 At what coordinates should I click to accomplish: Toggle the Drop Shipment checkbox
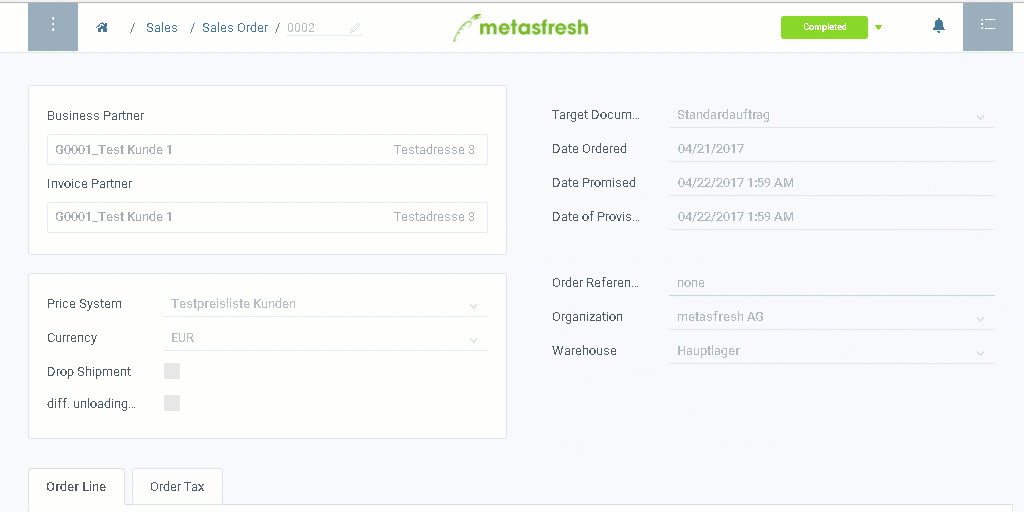pyautogui.click(x=172, y=371)
